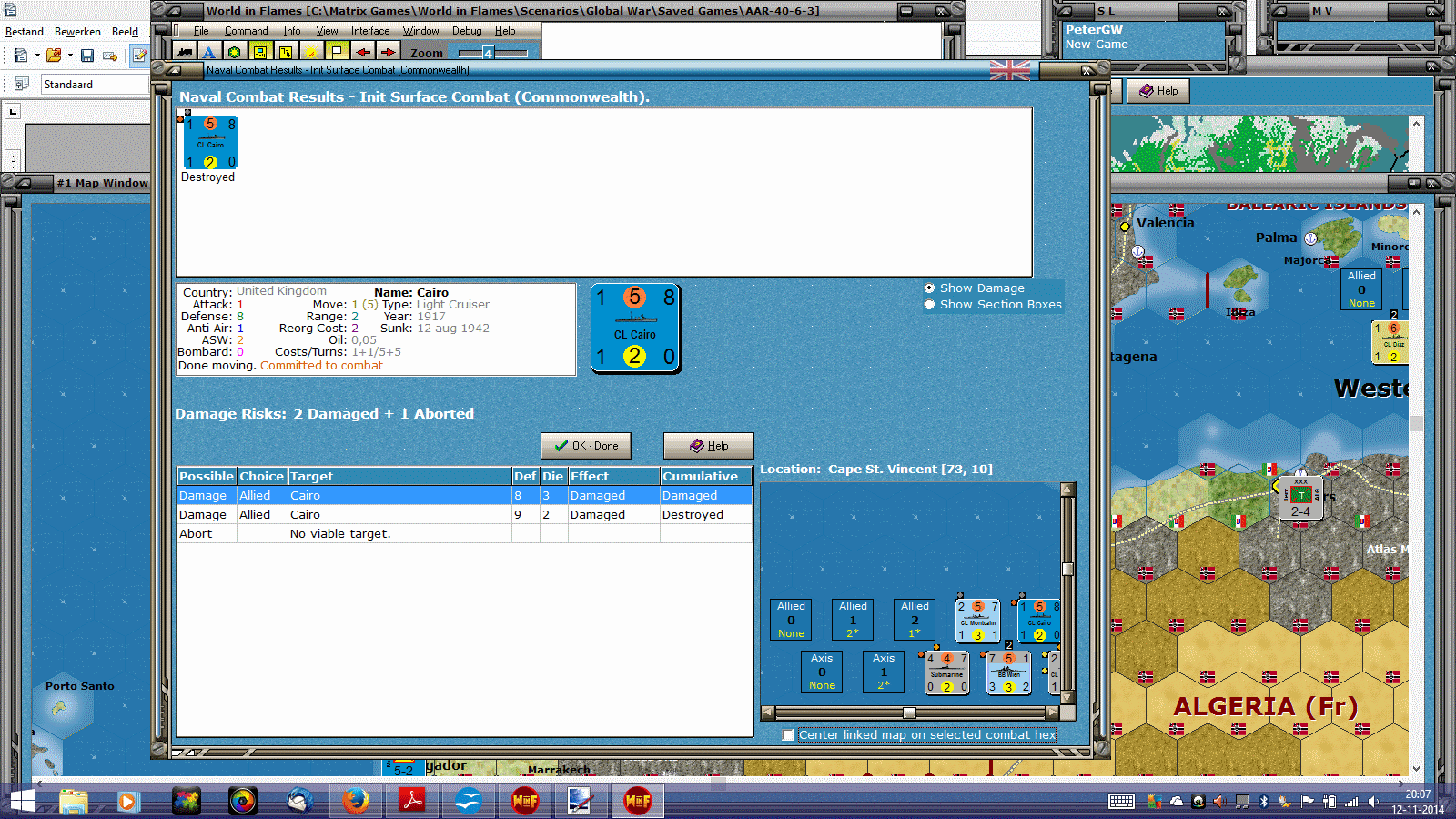Open Adobe Reader from the taskbar

point(412,801)
